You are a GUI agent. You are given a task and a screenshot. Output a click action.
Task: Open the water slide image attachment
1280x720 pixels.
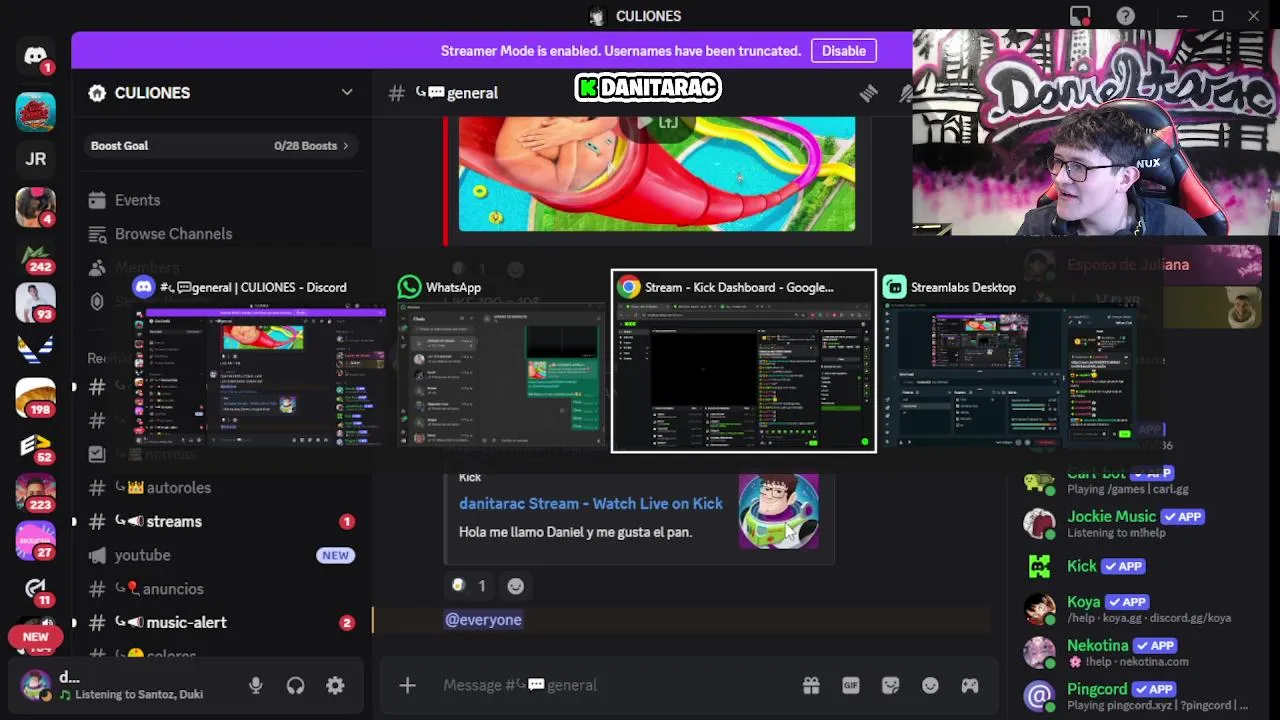pyautogui.click(x=657, y=174)
